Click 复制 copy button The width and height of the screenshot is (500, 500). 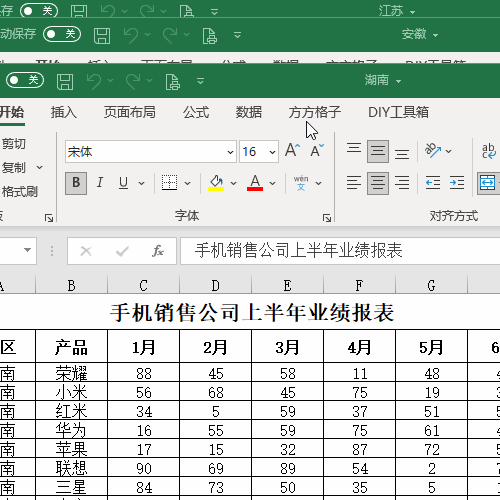pos(13,168)
